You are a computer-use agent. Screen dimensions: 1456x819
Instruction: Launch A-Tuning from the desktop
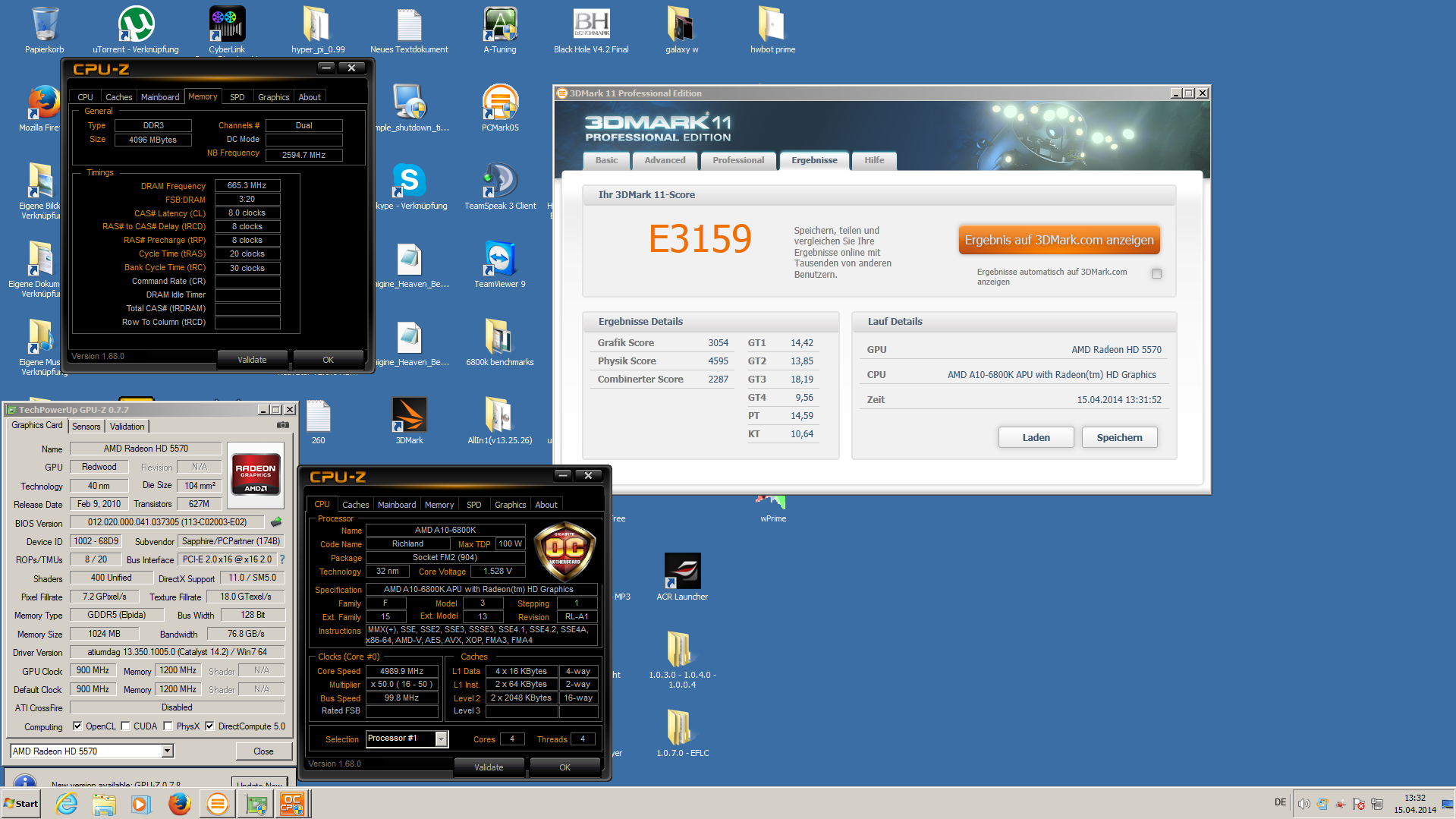pyautogui.click(x=500, y=30)
